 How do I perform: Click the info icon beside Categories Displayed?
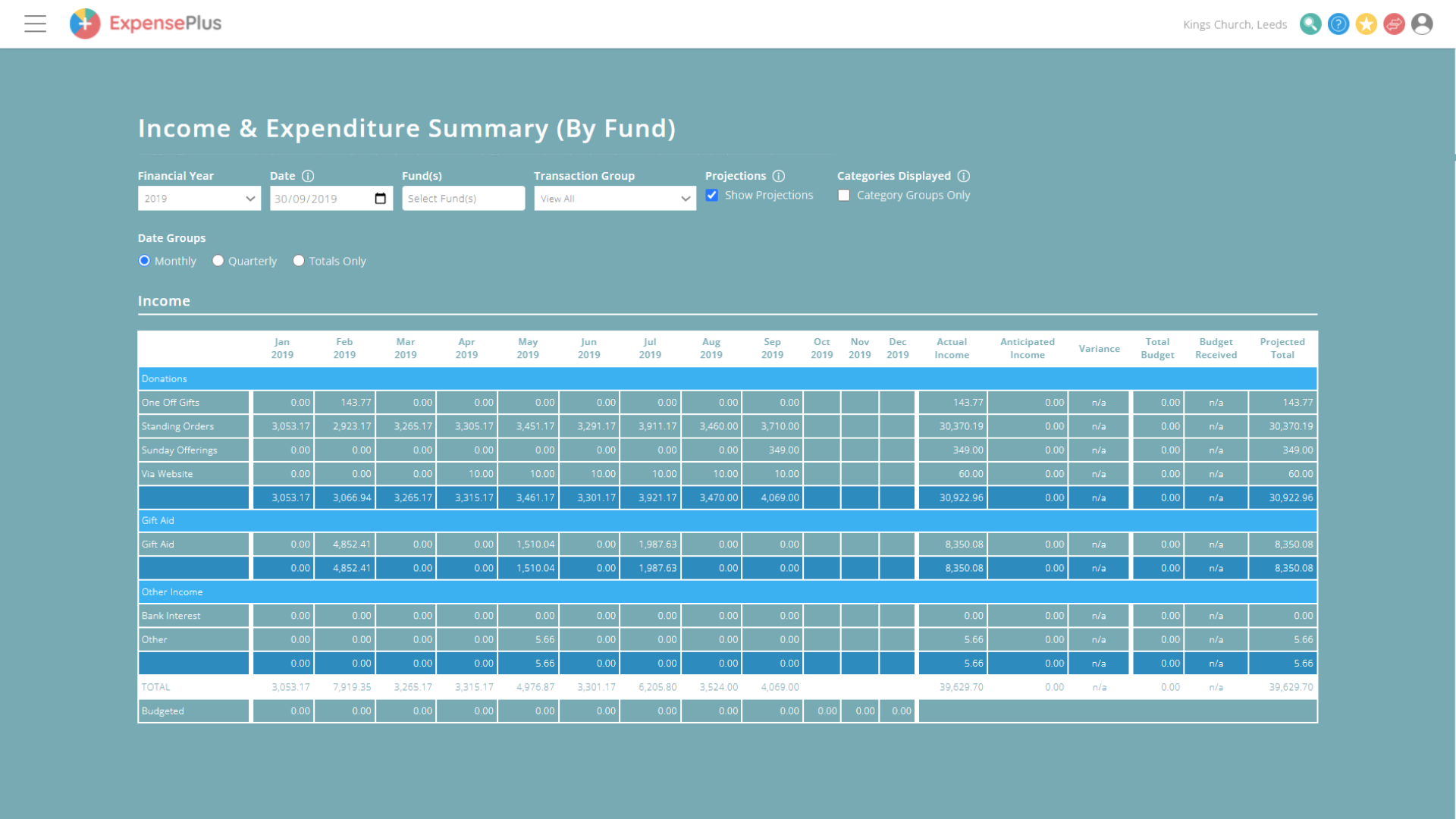click(964, 176)
